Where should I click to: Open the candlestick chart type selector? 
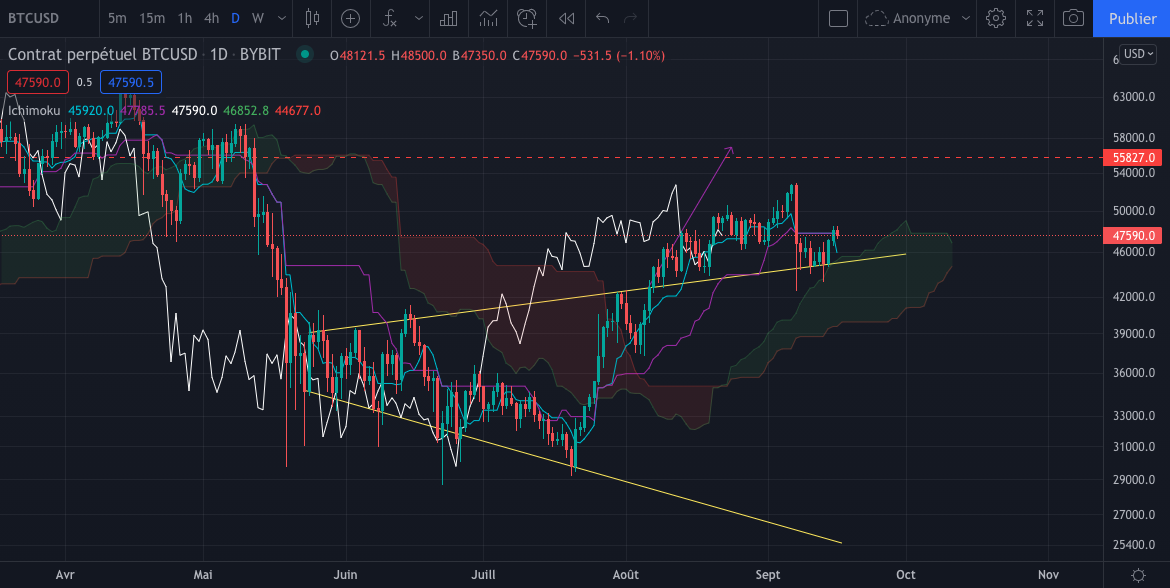click(x=312, y=18)
